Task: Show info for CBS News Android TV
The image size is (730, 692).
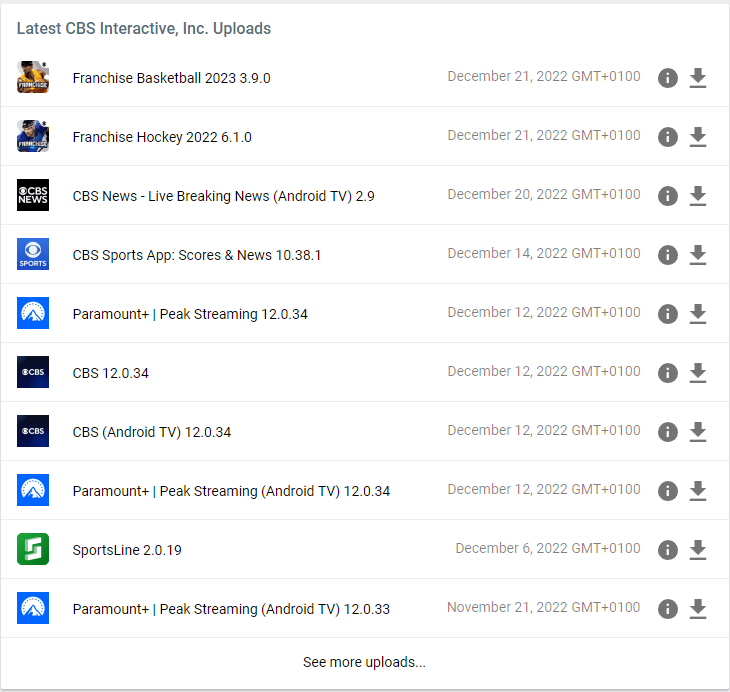Action: click(x=668, y=196)
